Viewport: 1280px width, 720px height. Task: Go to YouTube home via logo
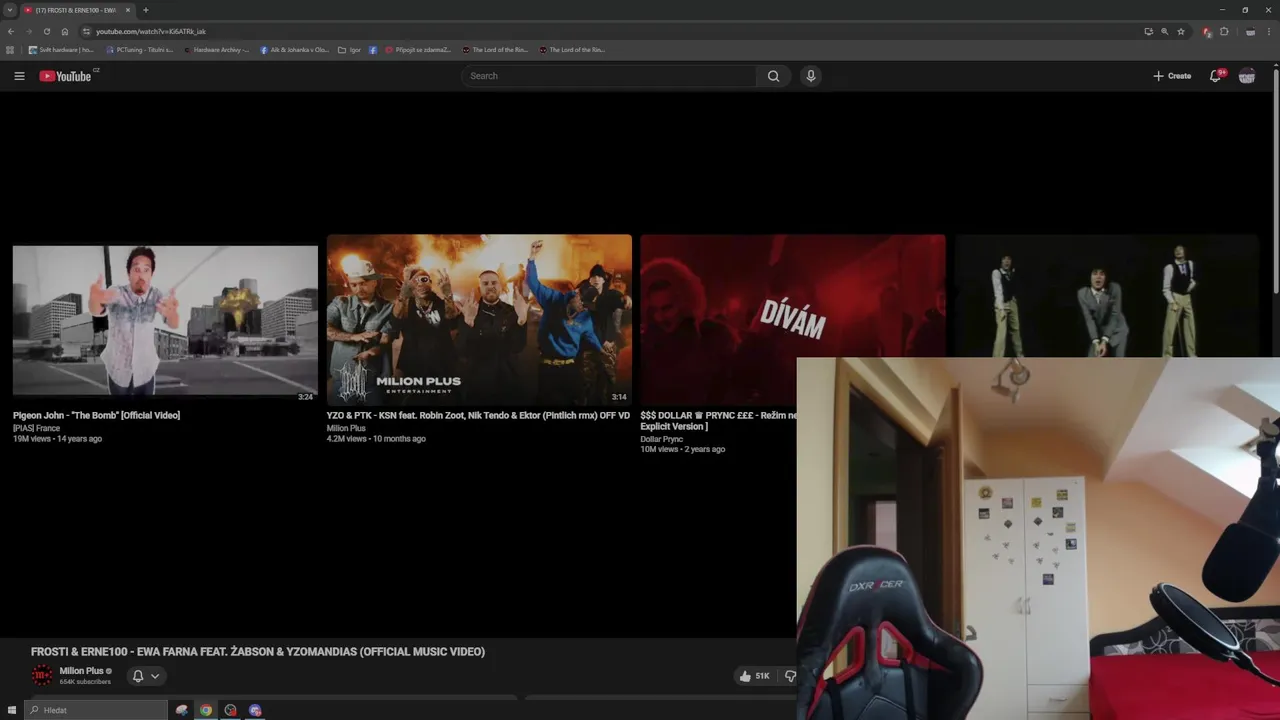pyautogui.click(x=65, y=76)
